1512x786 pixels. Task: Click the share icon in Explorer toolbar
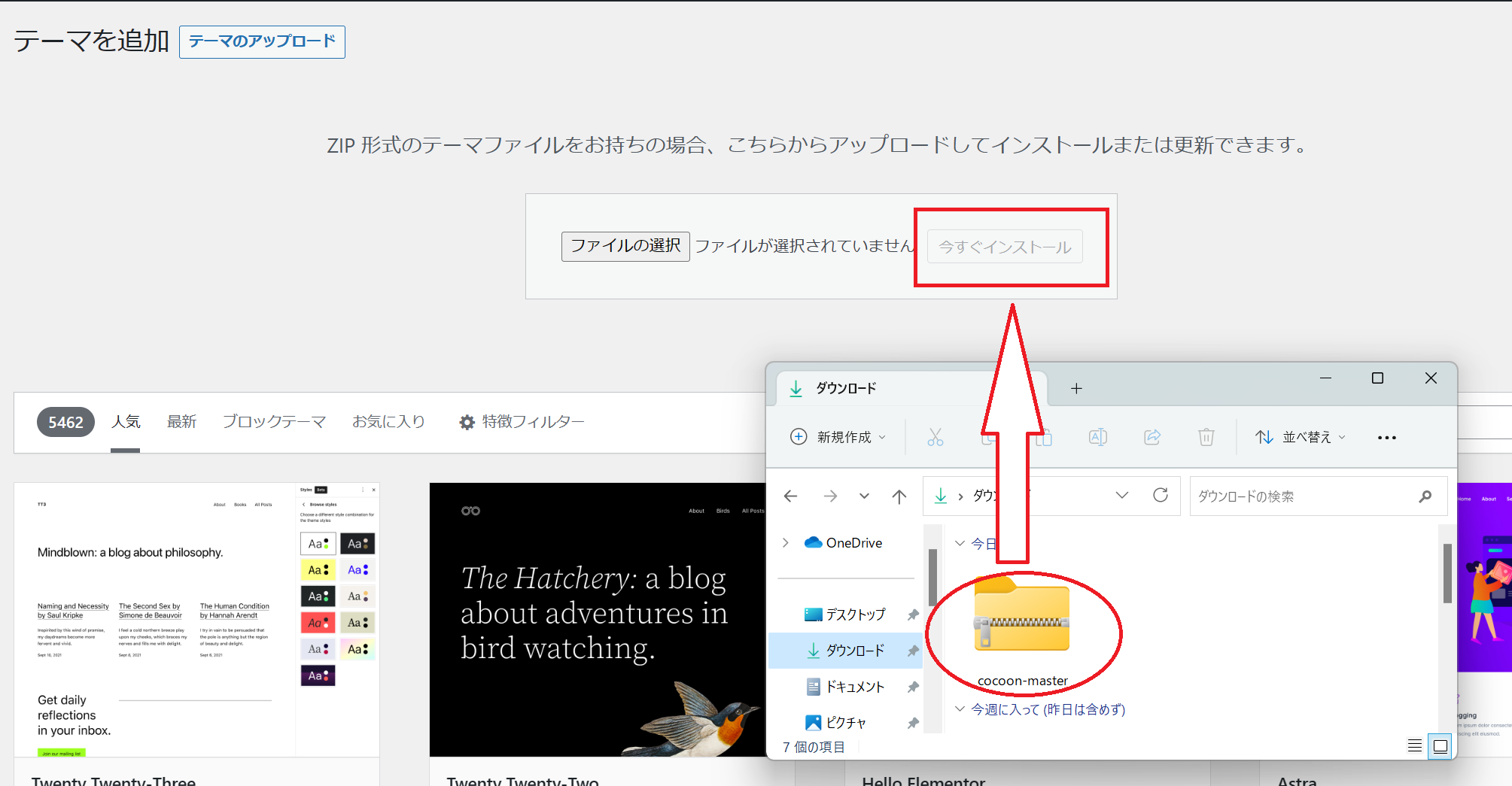[1151, 437]
